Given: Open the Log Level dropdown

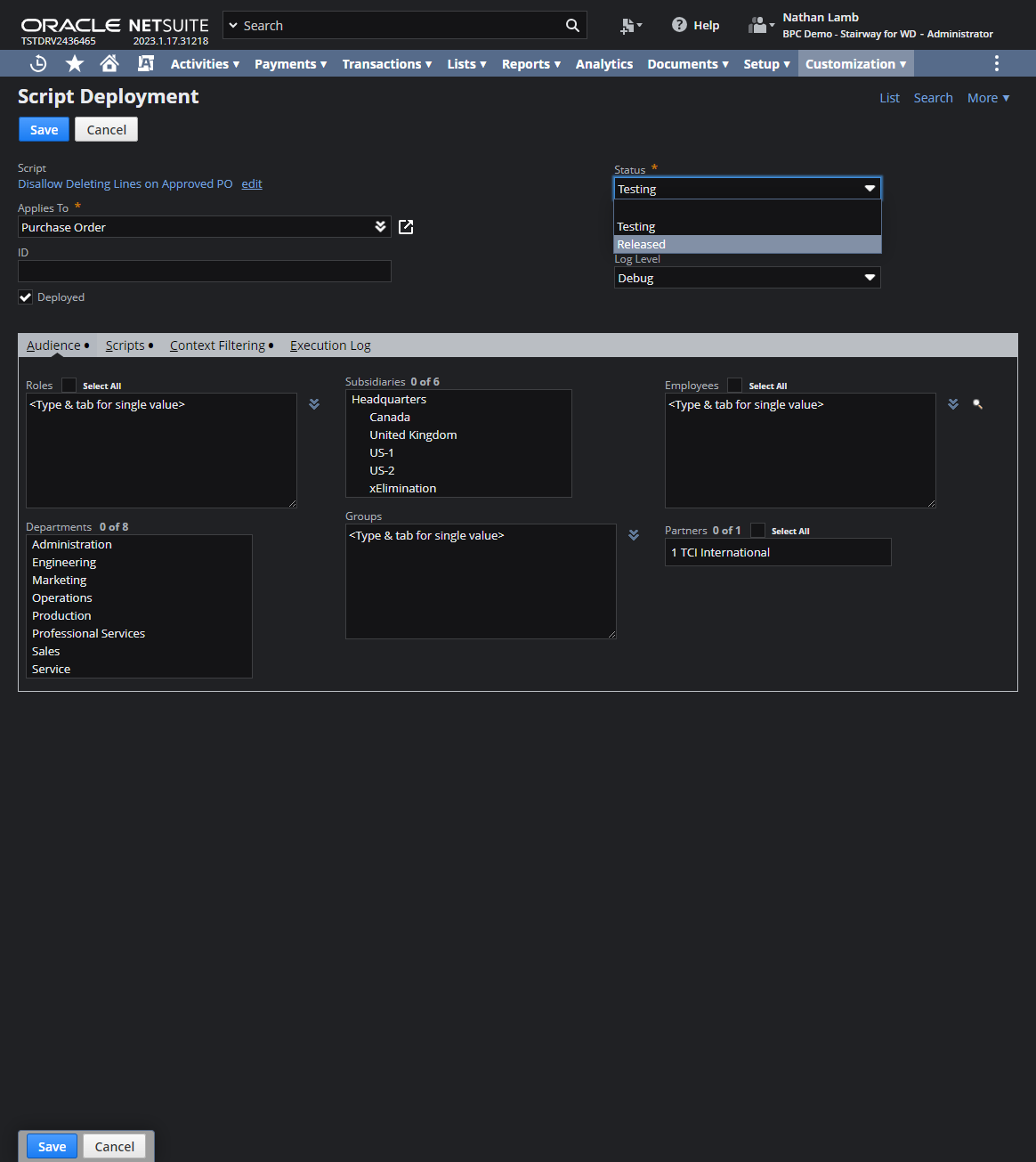Looking at the screenshot, I should coord(748,278).
